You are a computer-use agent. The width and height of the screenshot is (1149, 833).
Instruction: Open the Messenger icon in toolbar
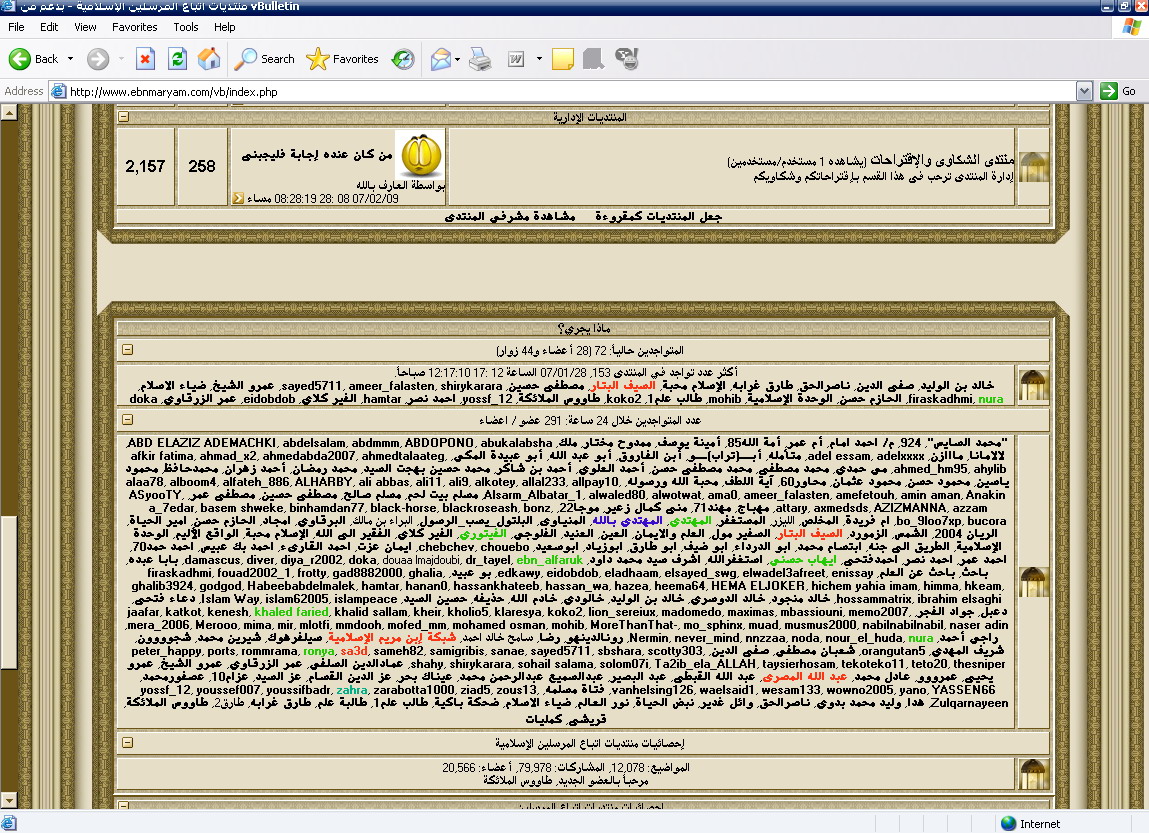click(x=627, y=59)
